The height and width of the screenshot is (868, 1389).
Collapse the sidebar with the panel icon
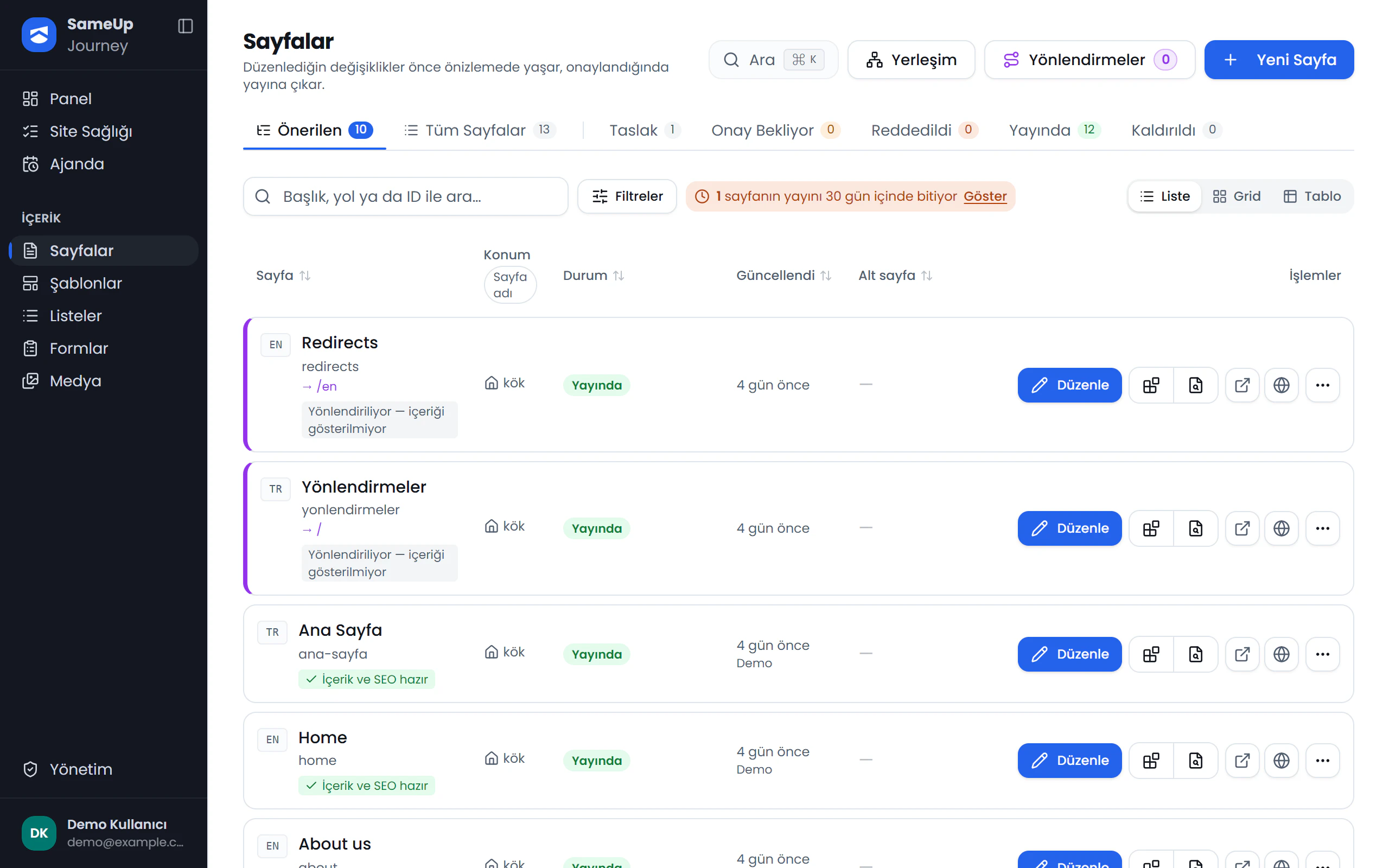(186, 26)
